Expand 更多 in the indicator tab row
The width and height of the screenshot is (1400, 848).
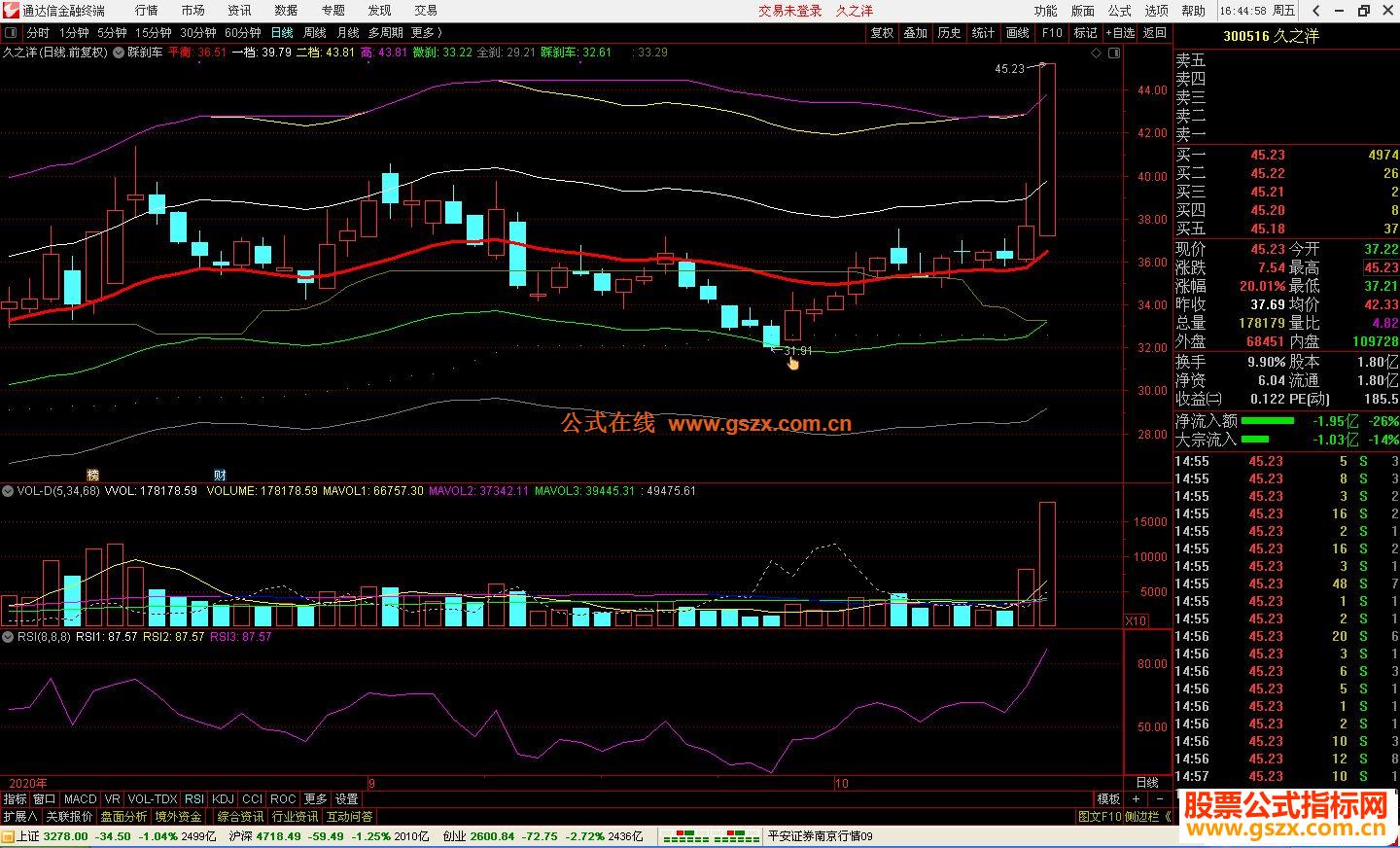(x=316, y=799)
